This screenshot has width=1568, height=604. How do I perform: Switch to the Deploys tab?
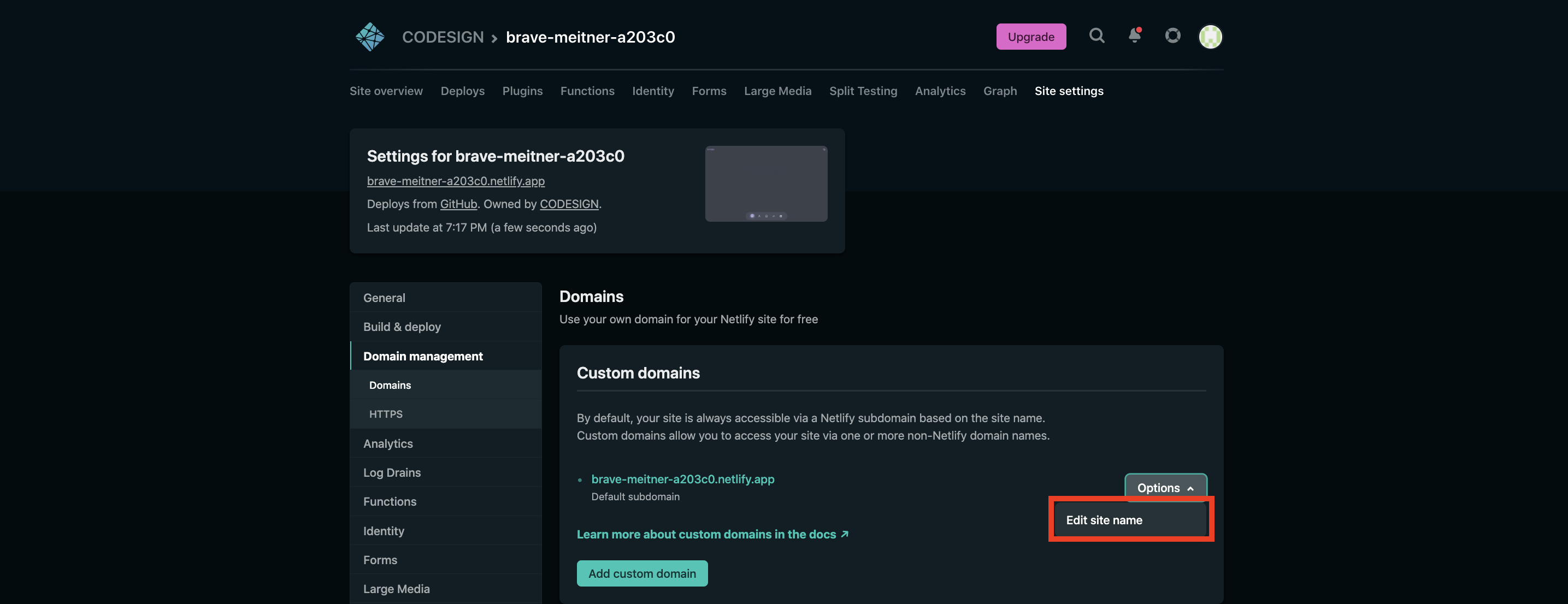(x=462, y=91)
